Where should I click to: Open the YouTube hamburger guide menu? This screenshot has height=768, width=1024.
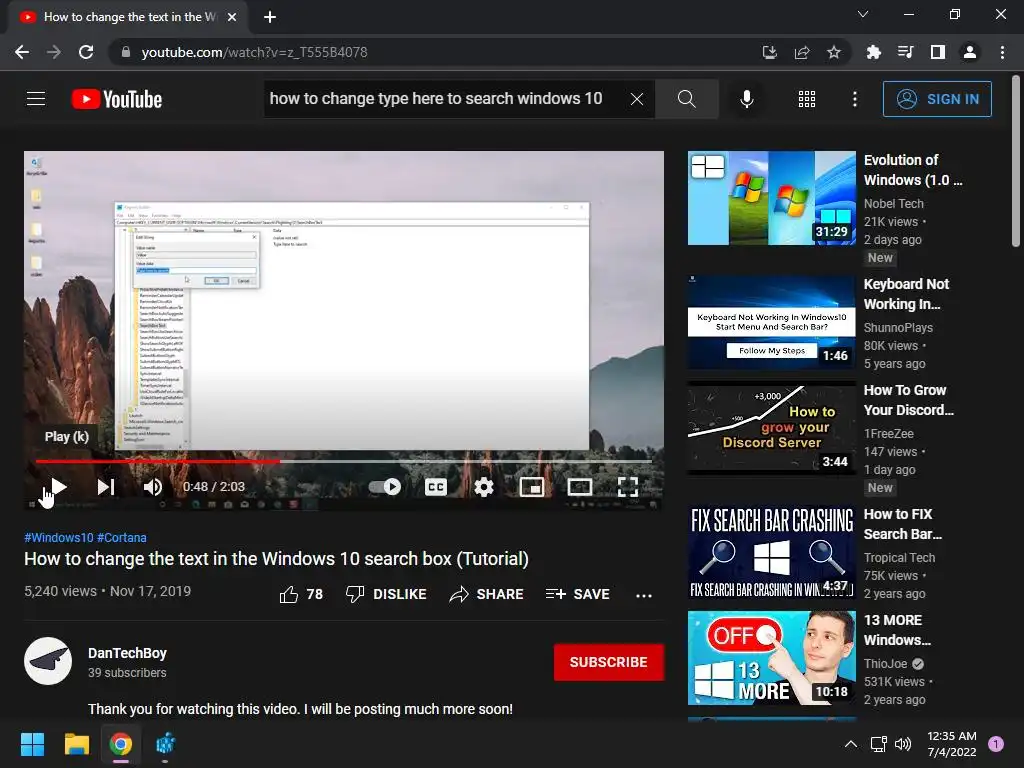pyautogui.click(x=36, y=99)
